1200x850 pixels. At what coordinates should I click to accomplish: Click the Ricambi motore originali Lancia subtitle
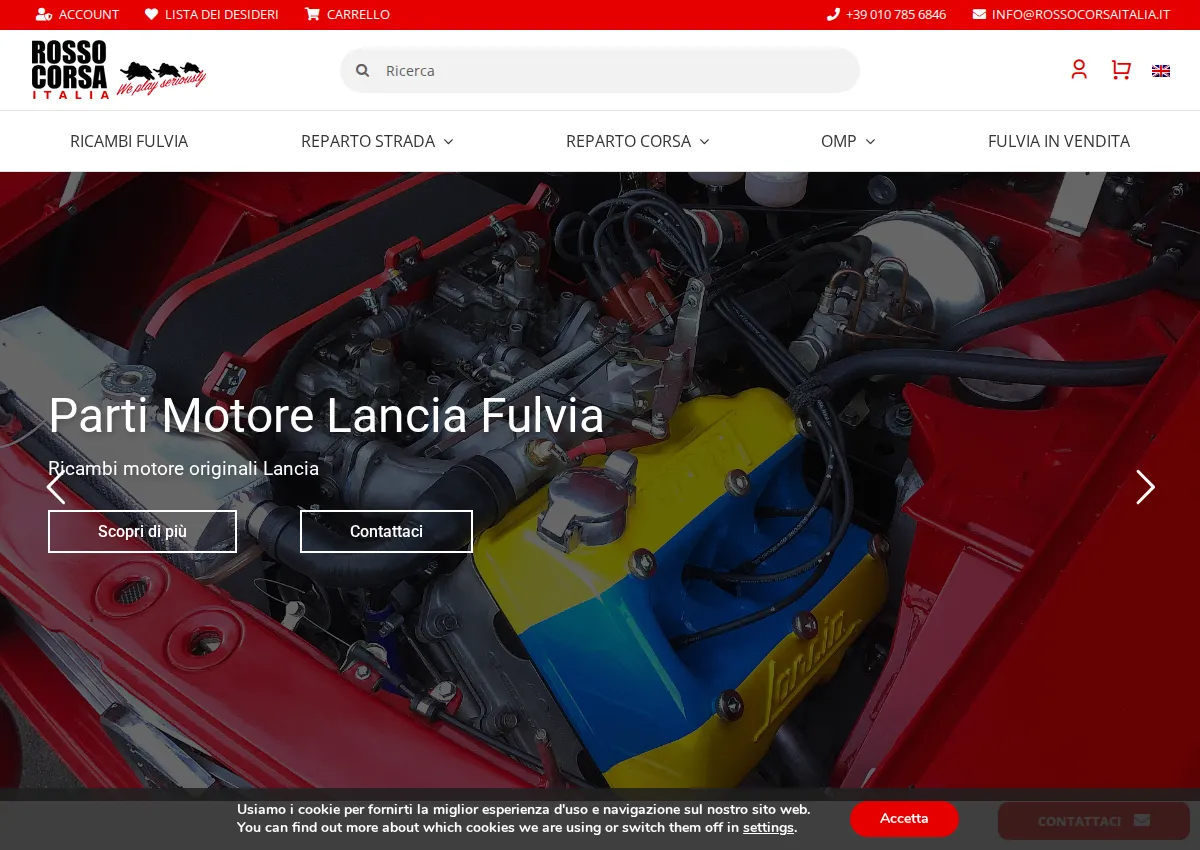(x=184, y=468)
